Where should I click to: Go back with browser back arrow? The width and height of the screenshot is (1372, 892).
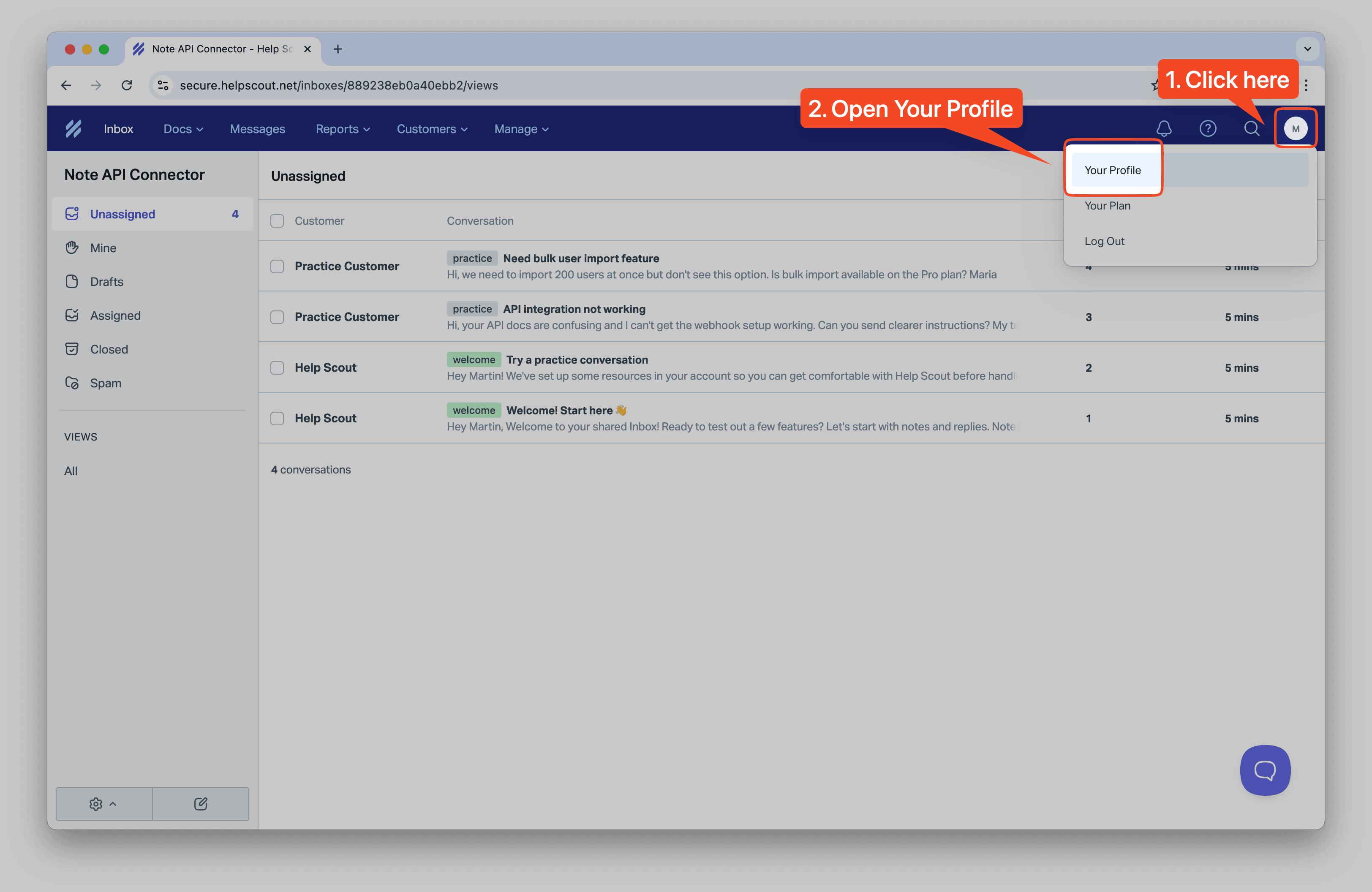click(66, 85)
